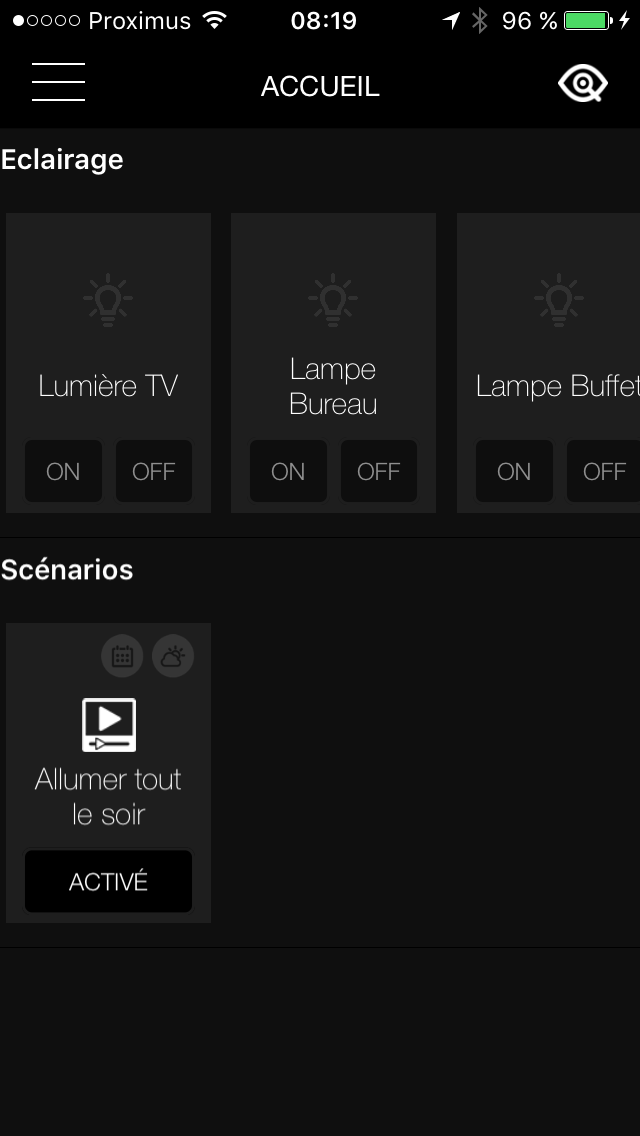The height and width of the screenshot is (1136, 640).
Task: Tap the scenario play screen icon
Action: 108,725
